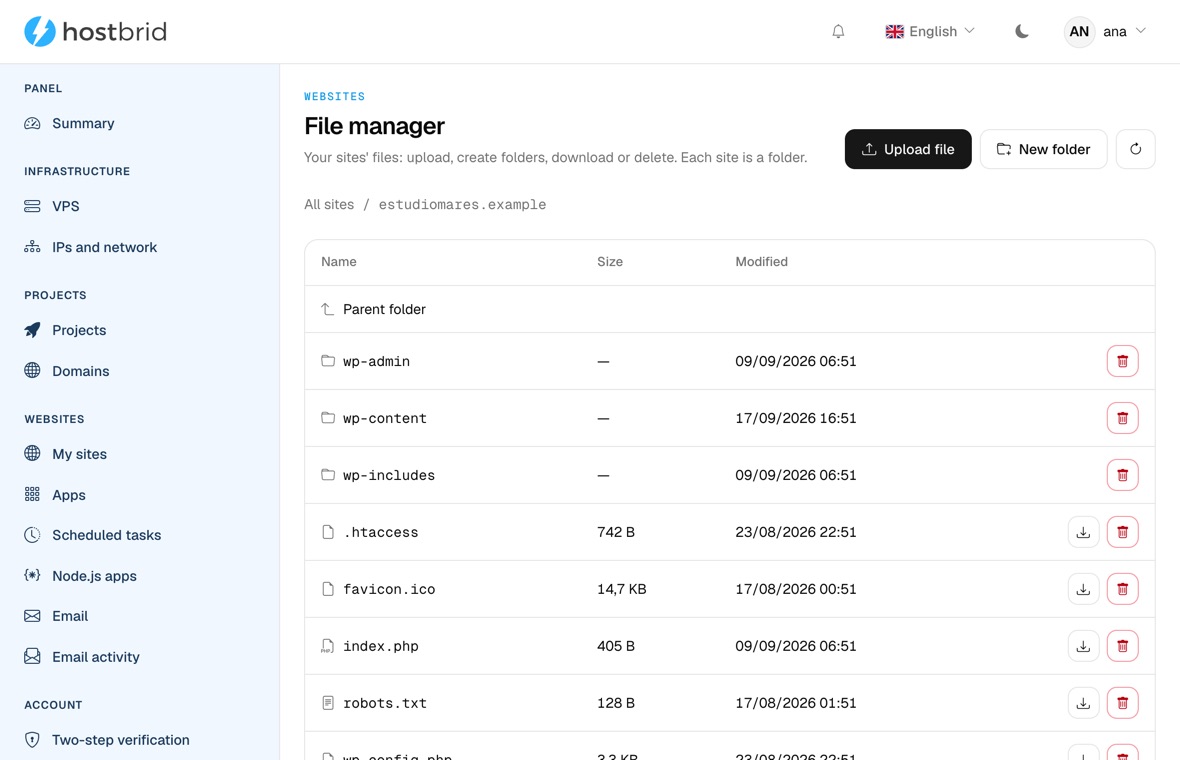This screenshot has width=1180, height=760.
Task: Click the Upload file button
Action: coord(908,149)
